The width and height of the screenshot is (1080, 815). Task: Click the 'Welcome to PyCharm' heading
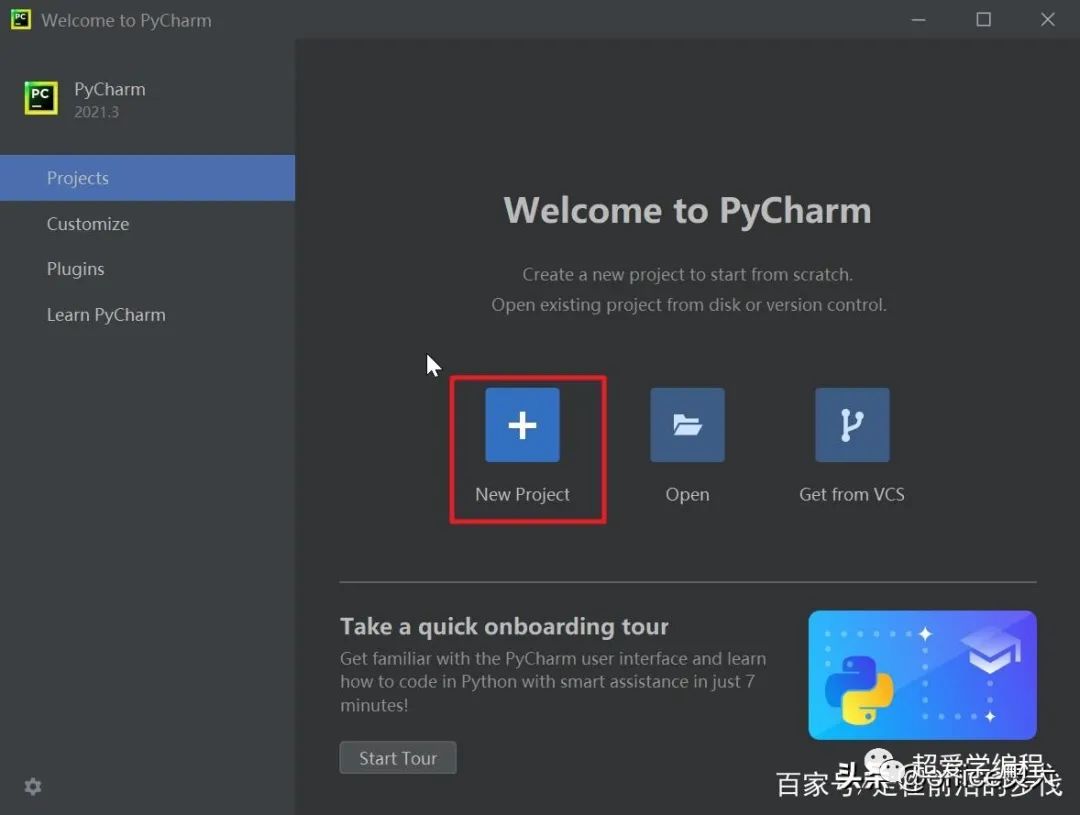click(x=687, y=211)
